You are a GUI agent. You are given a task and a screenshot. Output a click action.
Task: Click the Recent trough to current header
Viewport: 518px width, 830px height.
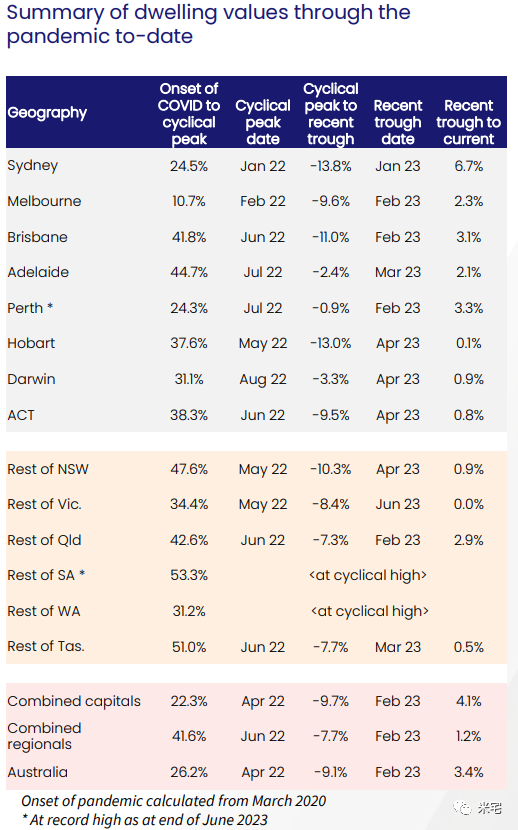coord(468,122)
